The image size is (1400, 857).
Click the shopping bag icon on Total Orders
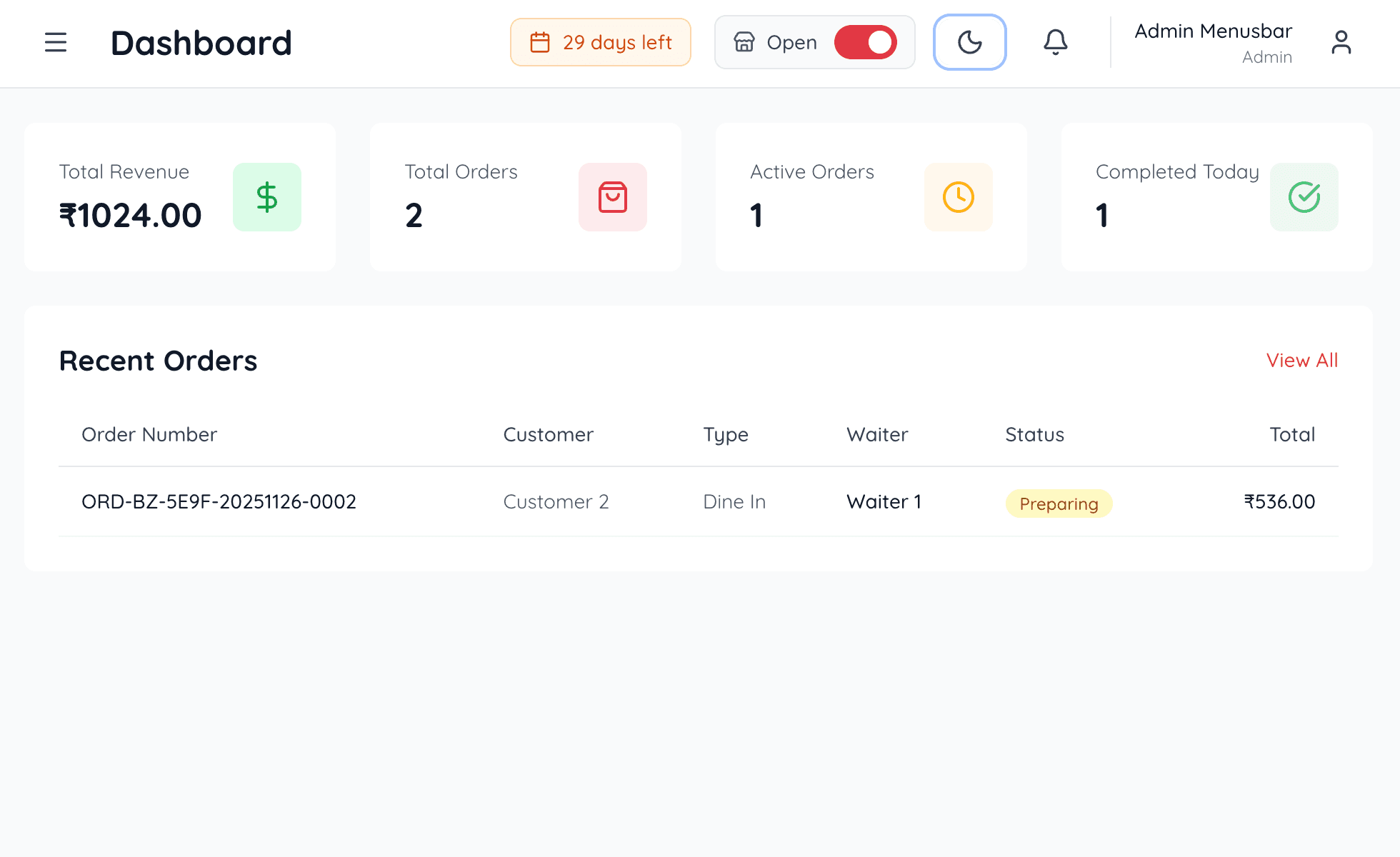(x=613, y=197)
